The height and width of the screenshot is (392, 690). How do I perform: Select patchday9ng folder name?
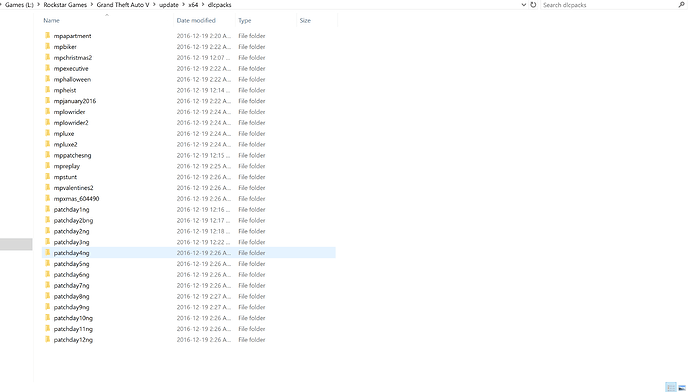click(71, 307)
